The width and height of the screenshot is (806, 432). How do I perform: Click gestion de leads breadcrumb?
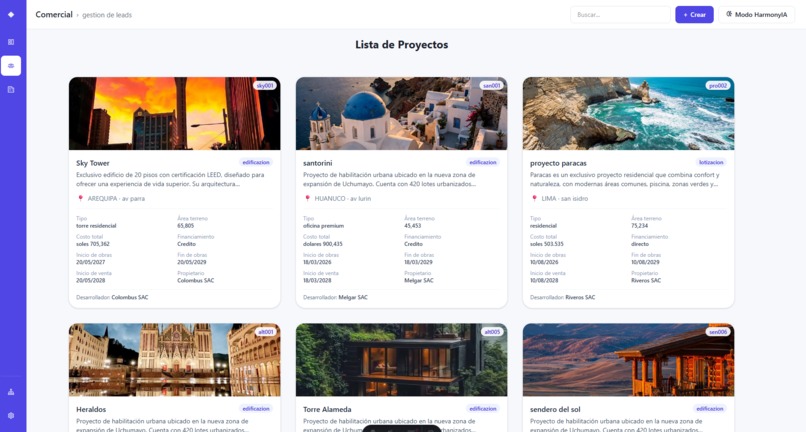[x=107, y=15]
